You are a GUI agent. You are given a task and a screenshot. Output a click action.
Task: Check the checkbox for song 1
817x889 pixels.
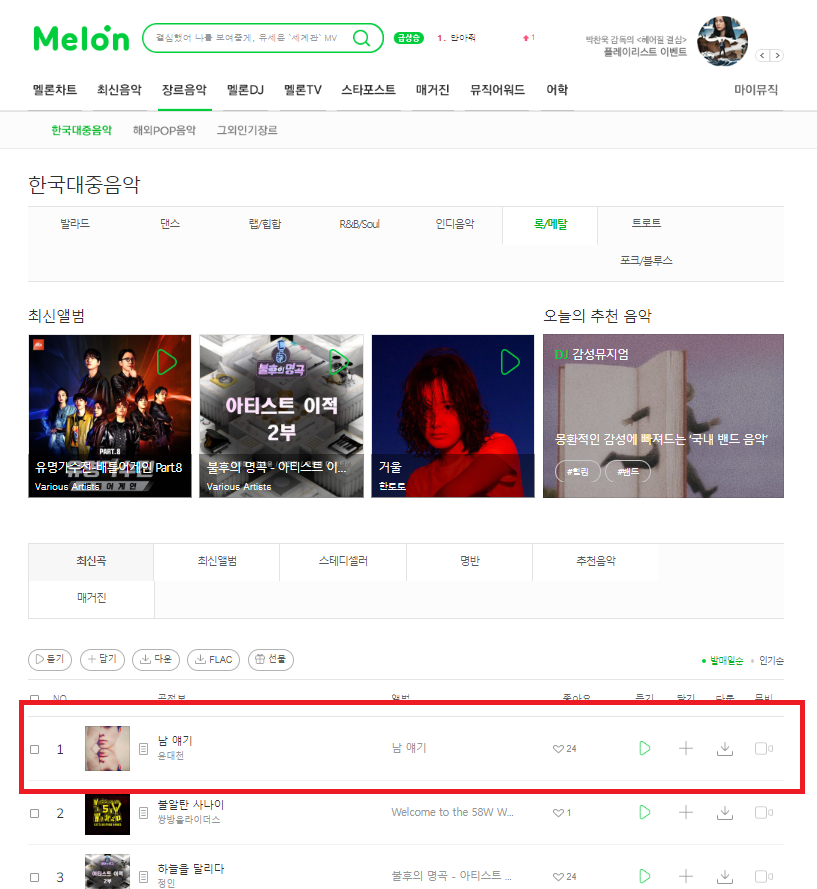(x=35, y=750)
